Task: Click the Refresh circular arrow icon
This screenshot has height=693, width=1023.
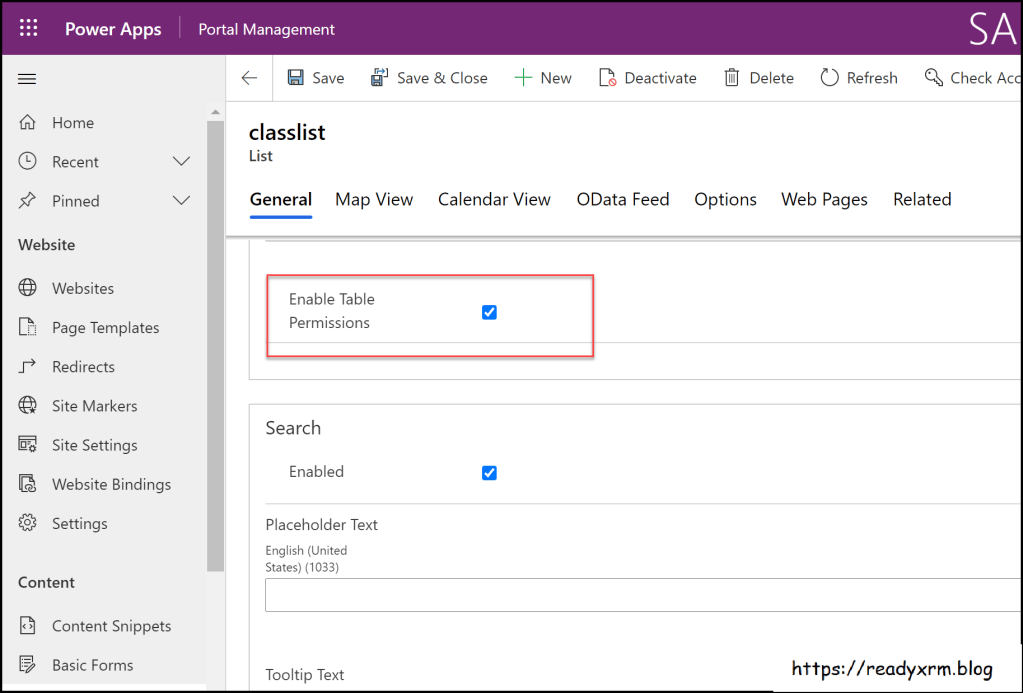Action: [x=829, y=78]
